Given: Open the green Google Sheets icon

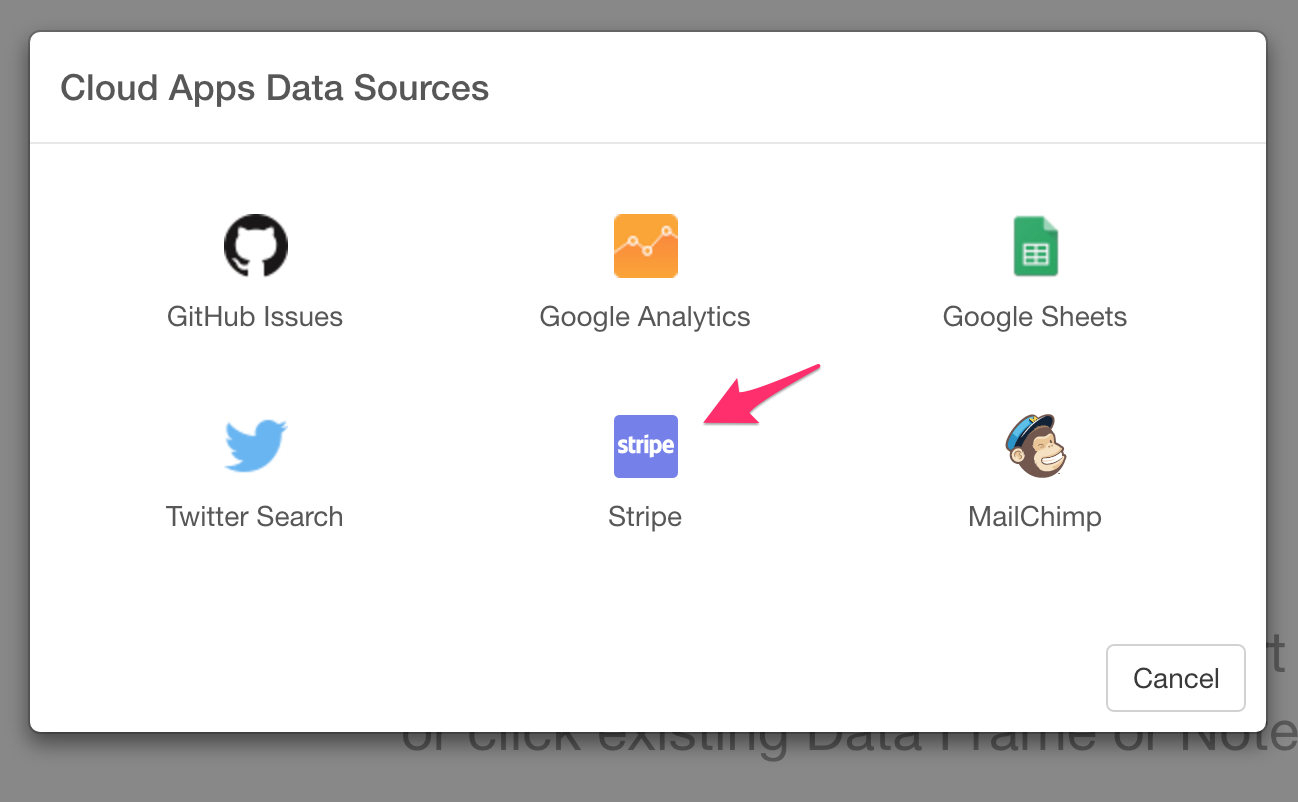Looking at the screenshot, I should tap(1035, 246).
